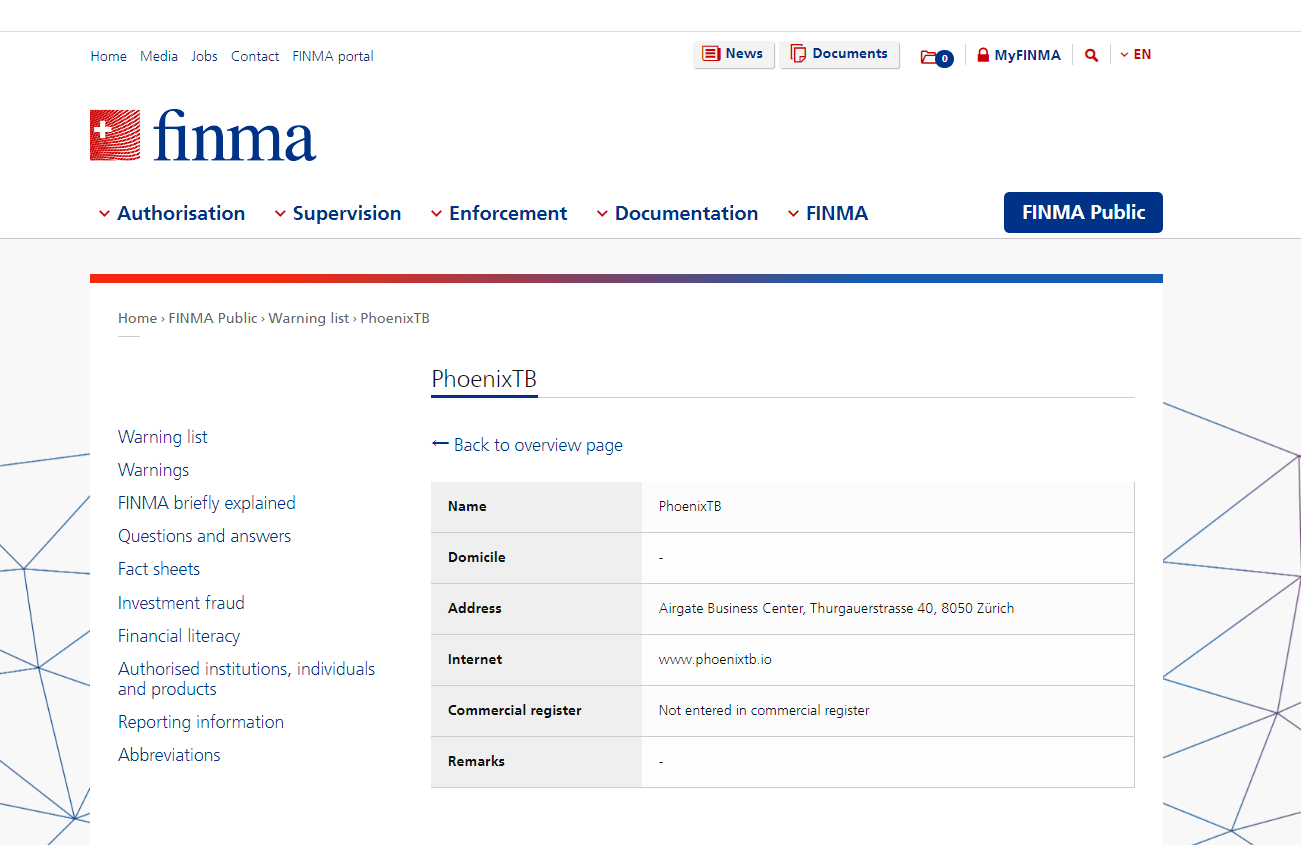Select the PhoenixTB name value
Screen dimensions: 1301x845
pos(690,506)
